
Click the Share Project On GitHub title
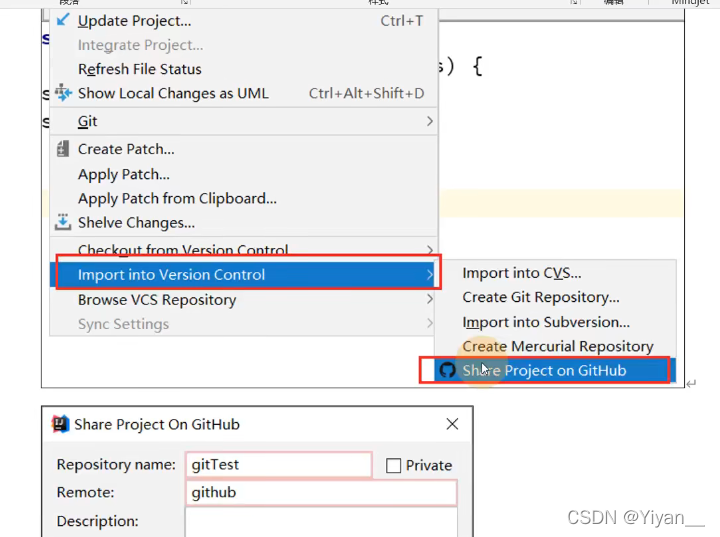(x=157, y=424)
